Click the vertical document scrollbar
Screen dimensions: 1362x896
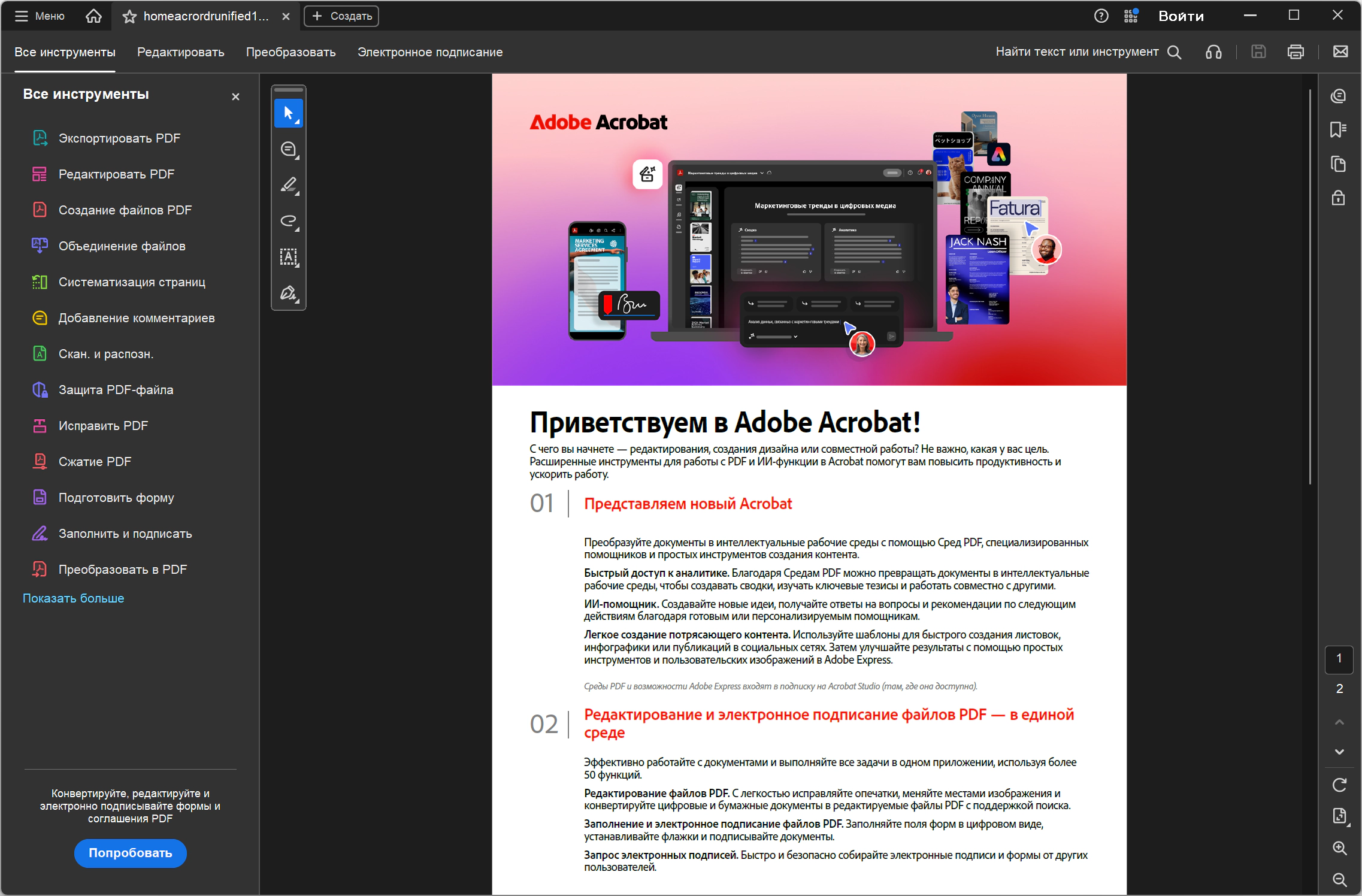[x=1310, y=286]
